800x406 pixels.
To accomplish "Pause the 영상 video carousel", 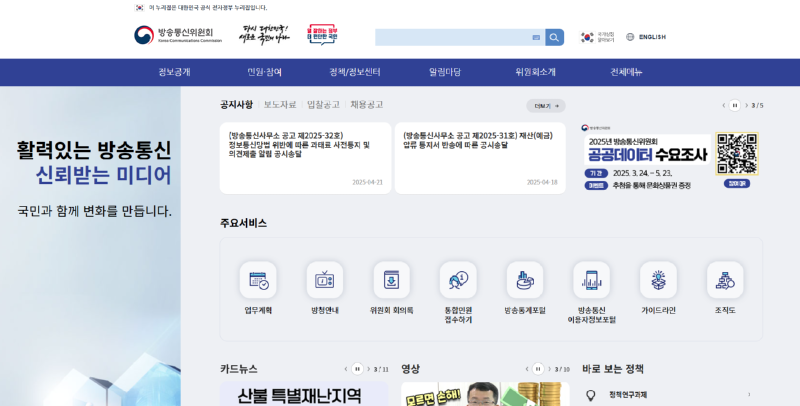I will tap(538, 369).
